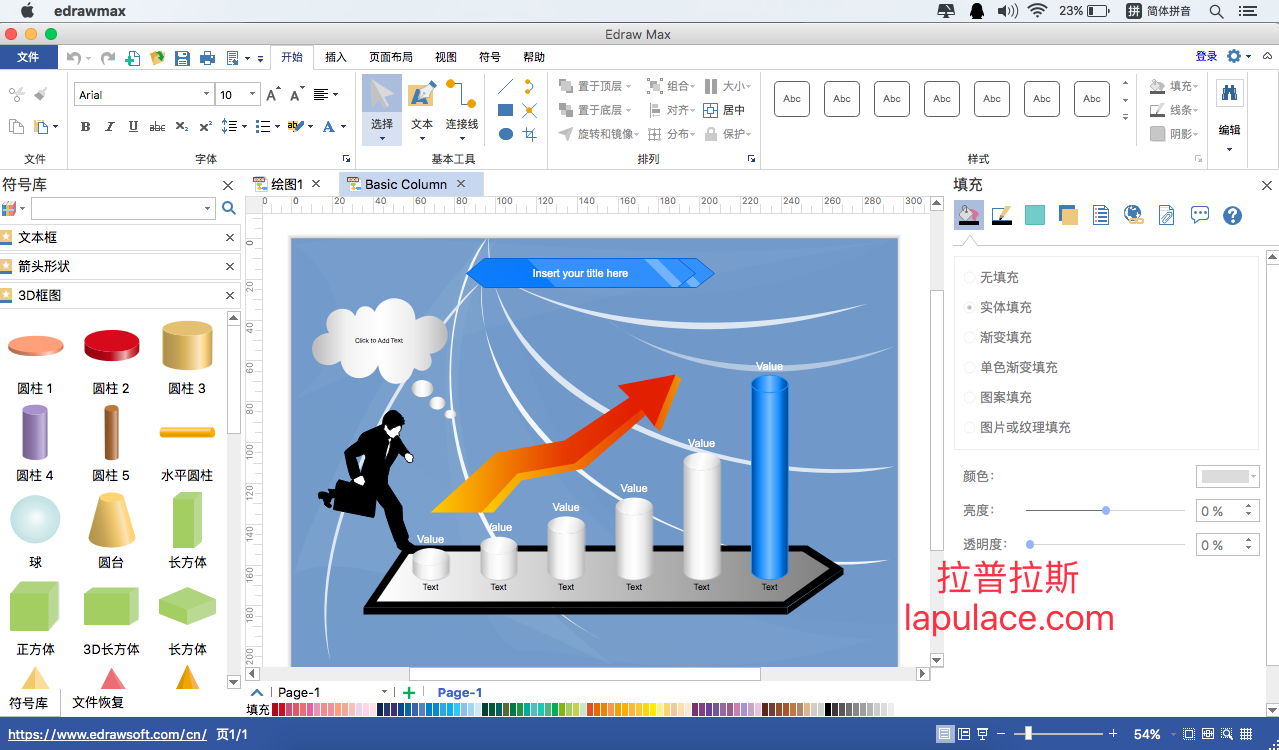
Task: Apply Bold formatting
Action: click(x=85, y=126)
